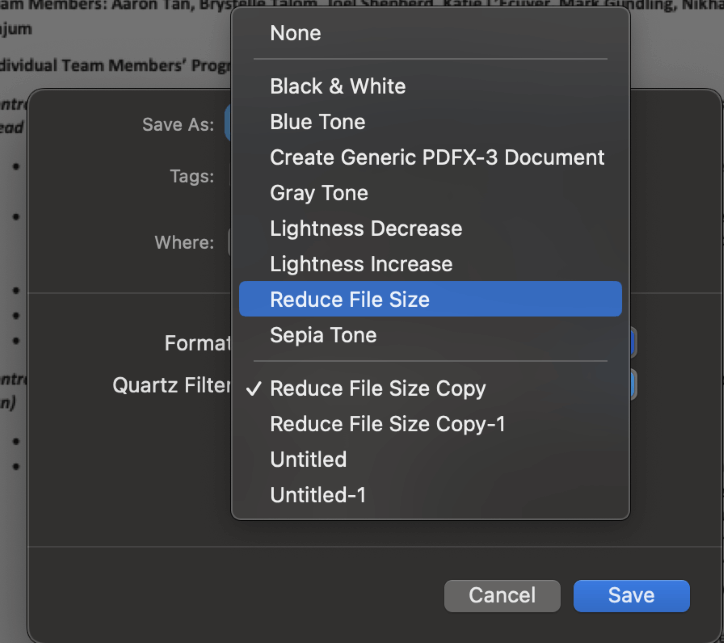Choose the Black & White filter
724x643 pixels.
click(x=337, y=86)
